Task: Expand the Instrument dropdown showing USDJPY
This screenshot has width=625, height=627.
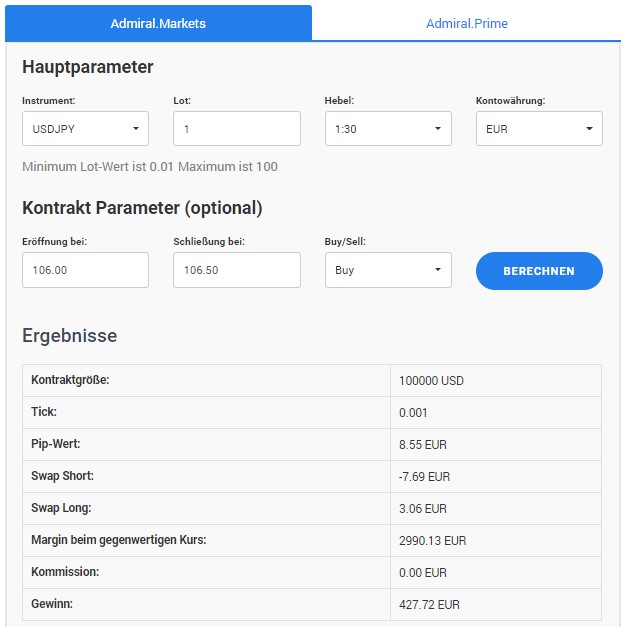Action: pos(85,129)
